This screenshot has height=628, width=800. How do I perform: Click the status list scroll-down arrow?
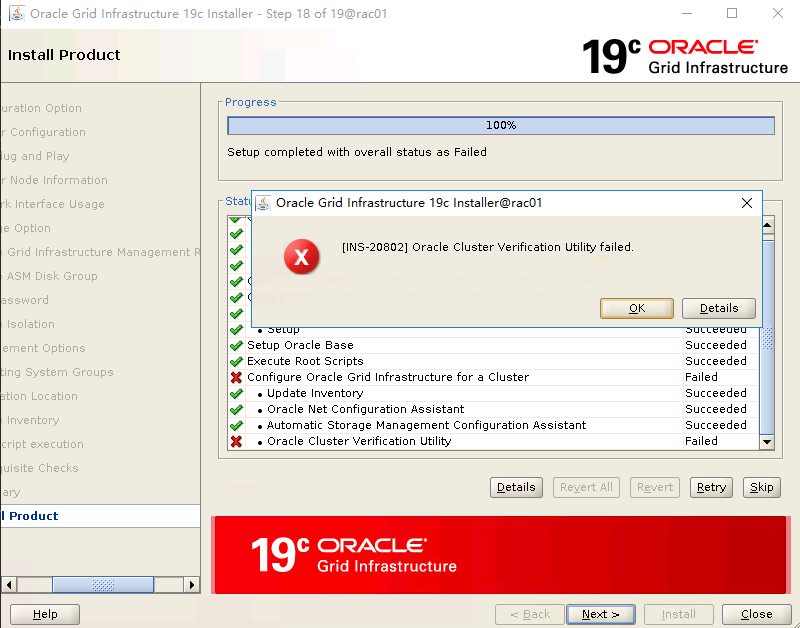(767, 442)
